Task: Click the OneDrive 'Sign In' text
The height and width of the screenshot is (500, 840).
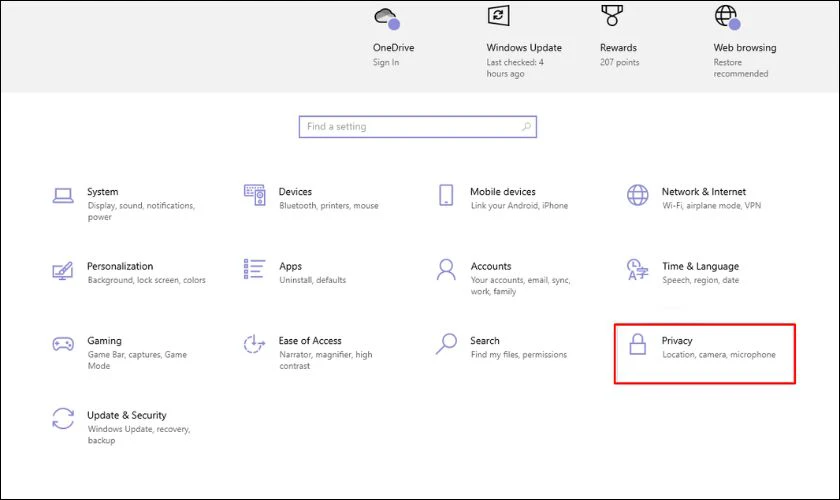Action: 386,62
